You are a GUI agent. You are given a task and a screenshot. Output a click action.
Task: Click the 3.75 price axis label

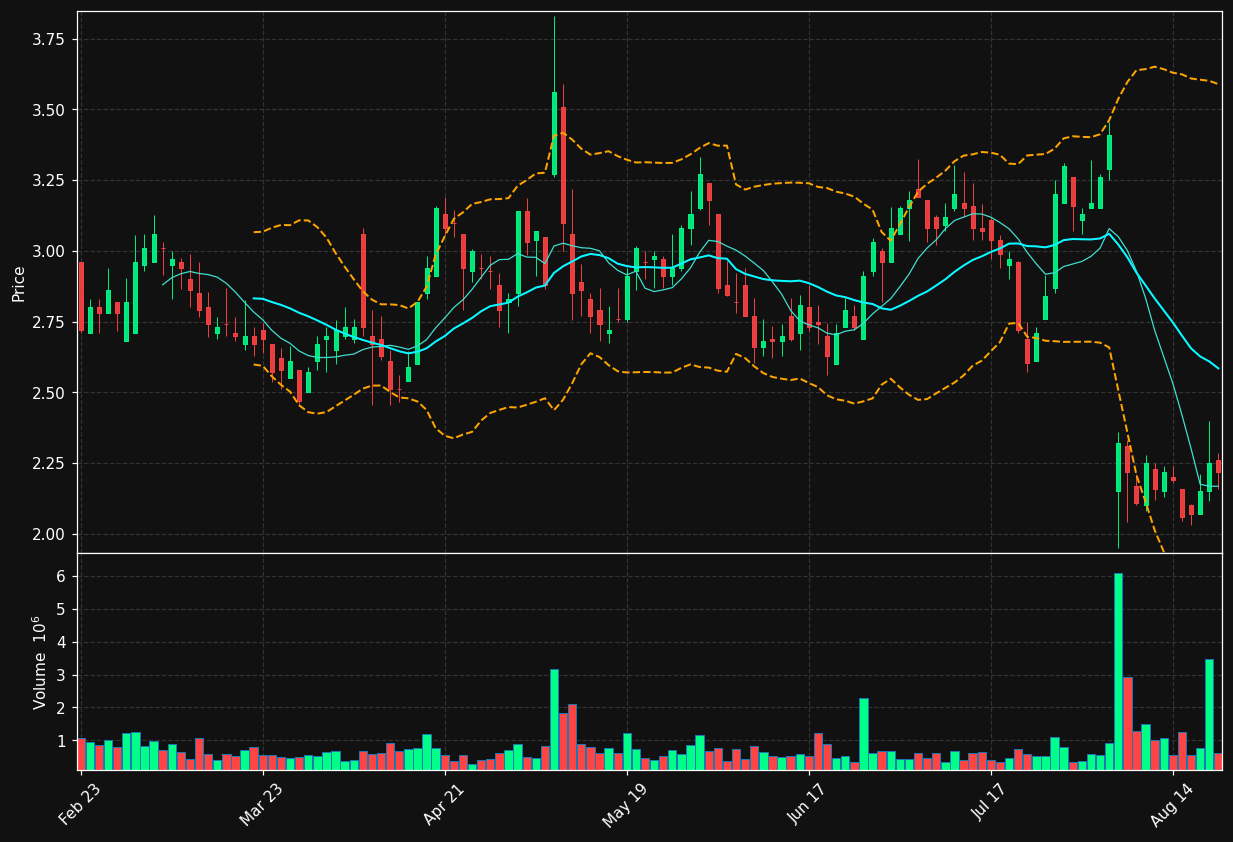48,40
